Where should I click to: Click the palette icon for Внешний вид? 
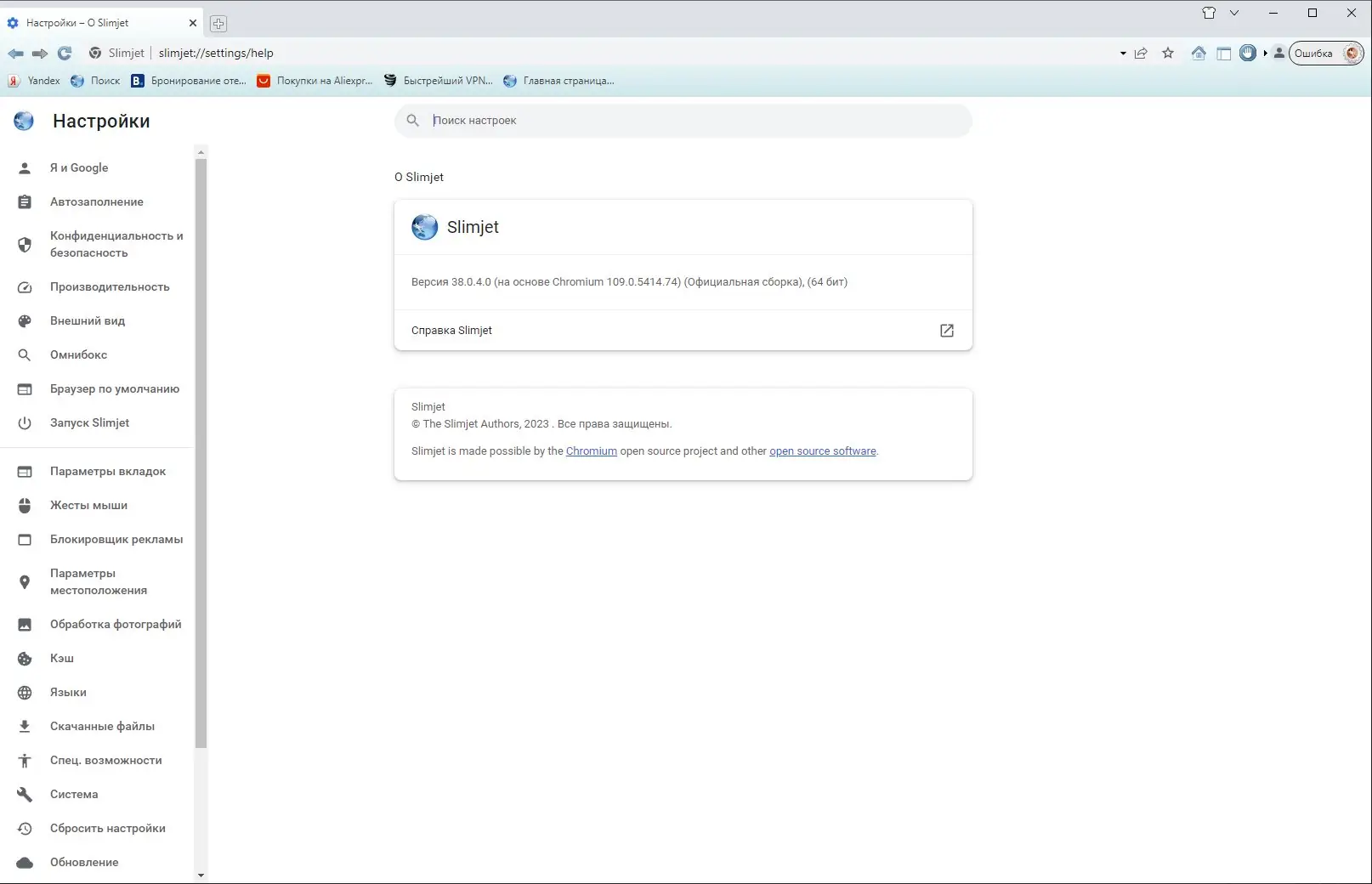pyautogui.click(x=25, y=321)
